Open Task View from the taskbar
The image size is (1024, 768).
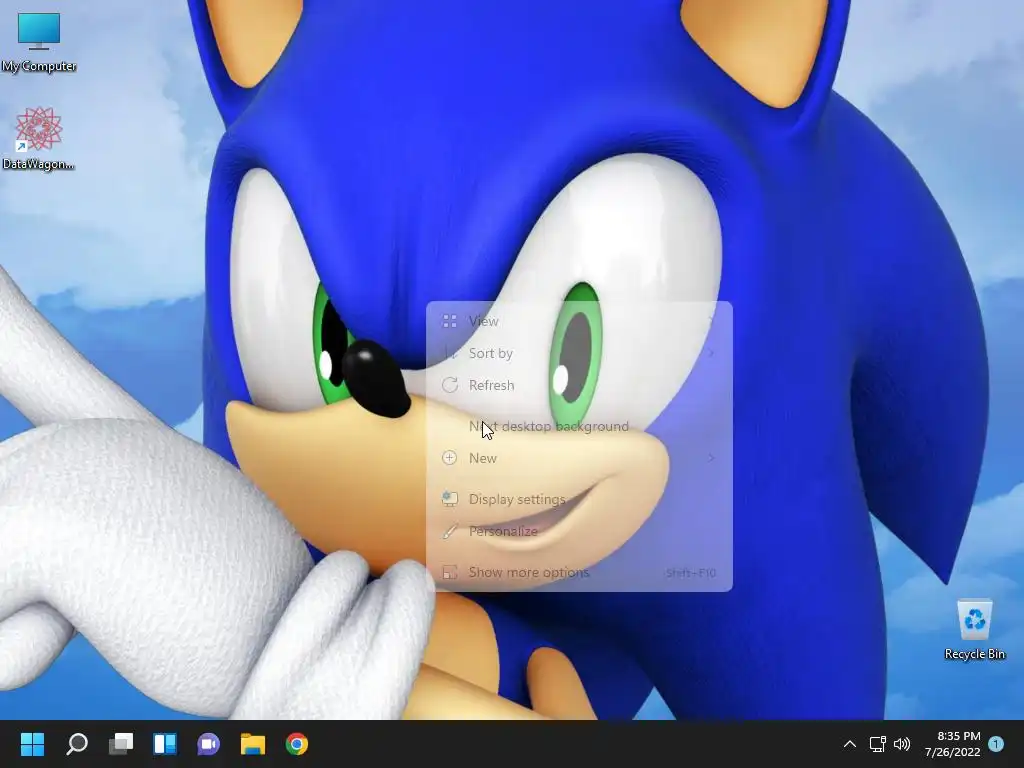point(121,744)
